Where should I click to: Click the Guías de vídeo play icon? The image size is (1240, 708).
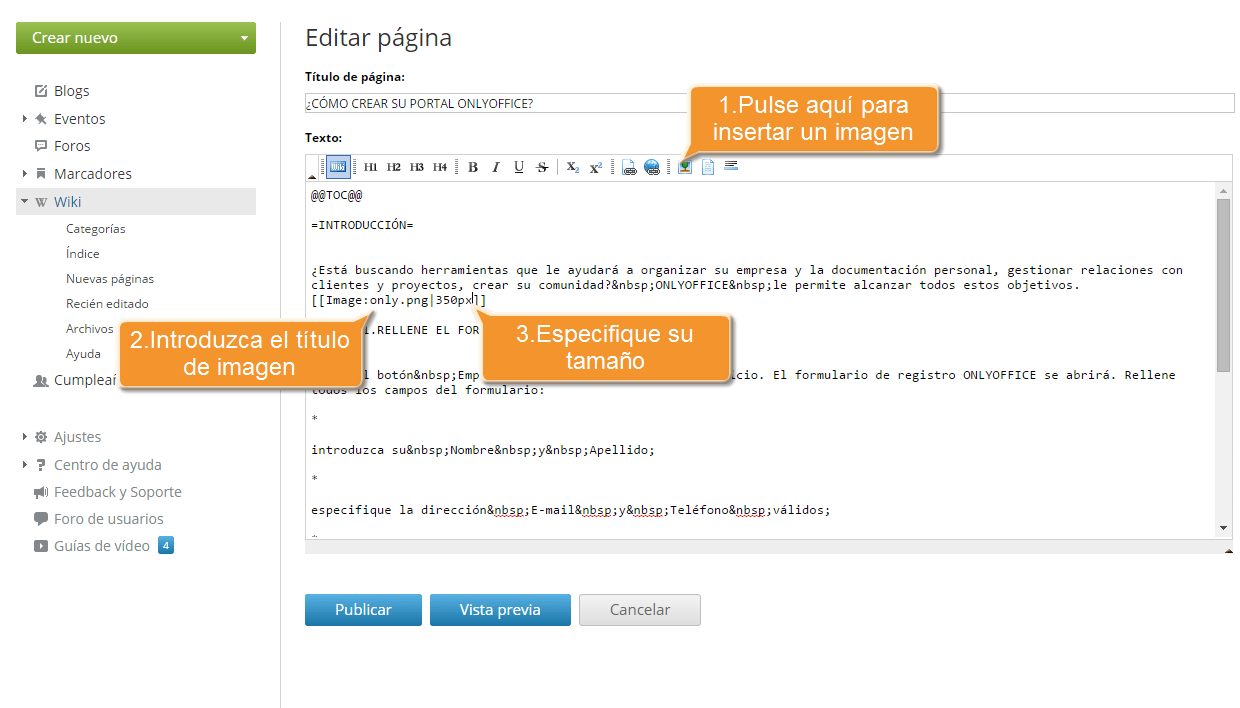pos(41,546)
